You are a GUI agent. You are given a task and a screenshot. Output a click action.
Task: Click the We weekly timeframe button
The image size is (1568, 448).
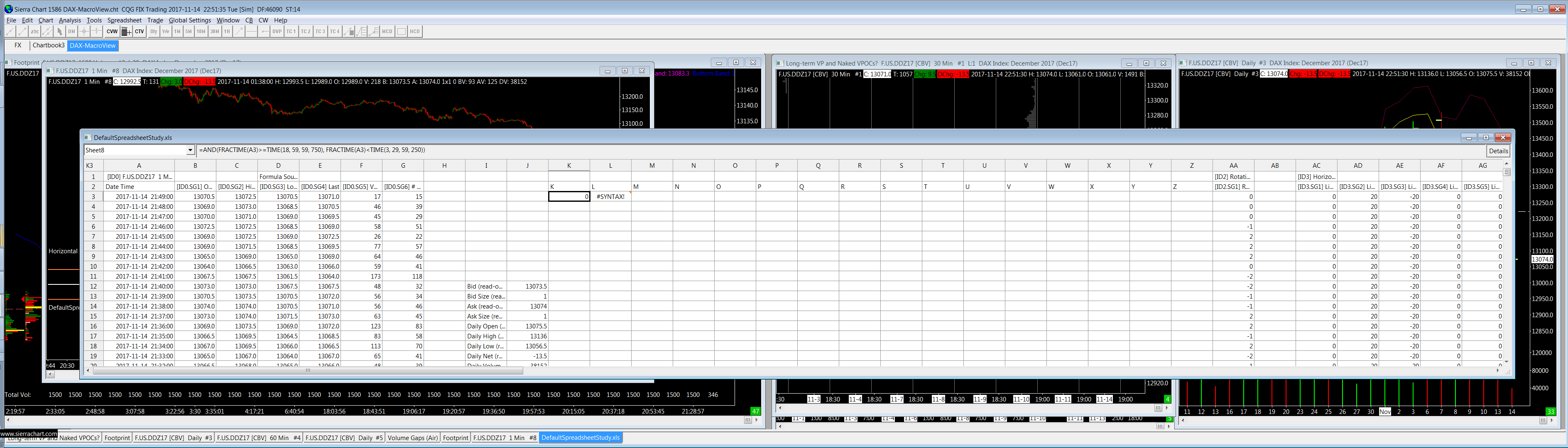pos(166,32)
